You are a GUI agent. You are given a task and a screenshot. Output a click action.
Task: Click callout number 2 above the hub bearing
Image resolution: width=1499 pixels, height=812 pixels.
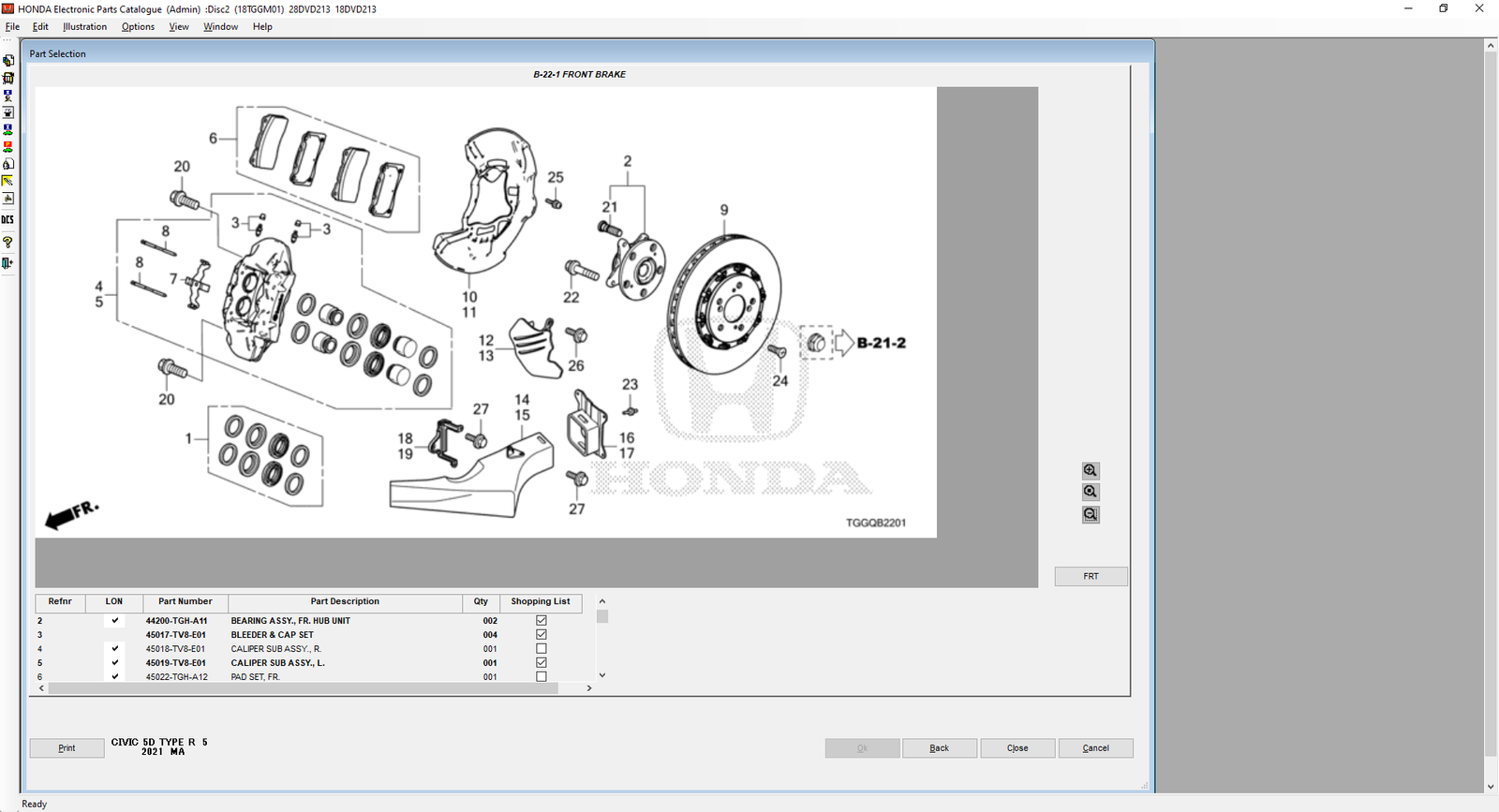click(x=628, y=161)
